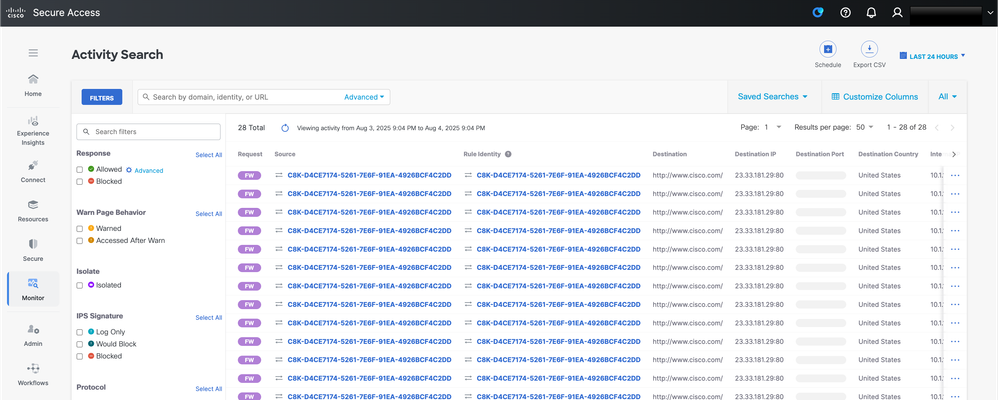This screenshot has width=998, height=400.
Task: Click the FILTERS button
Action: [102, 97]
